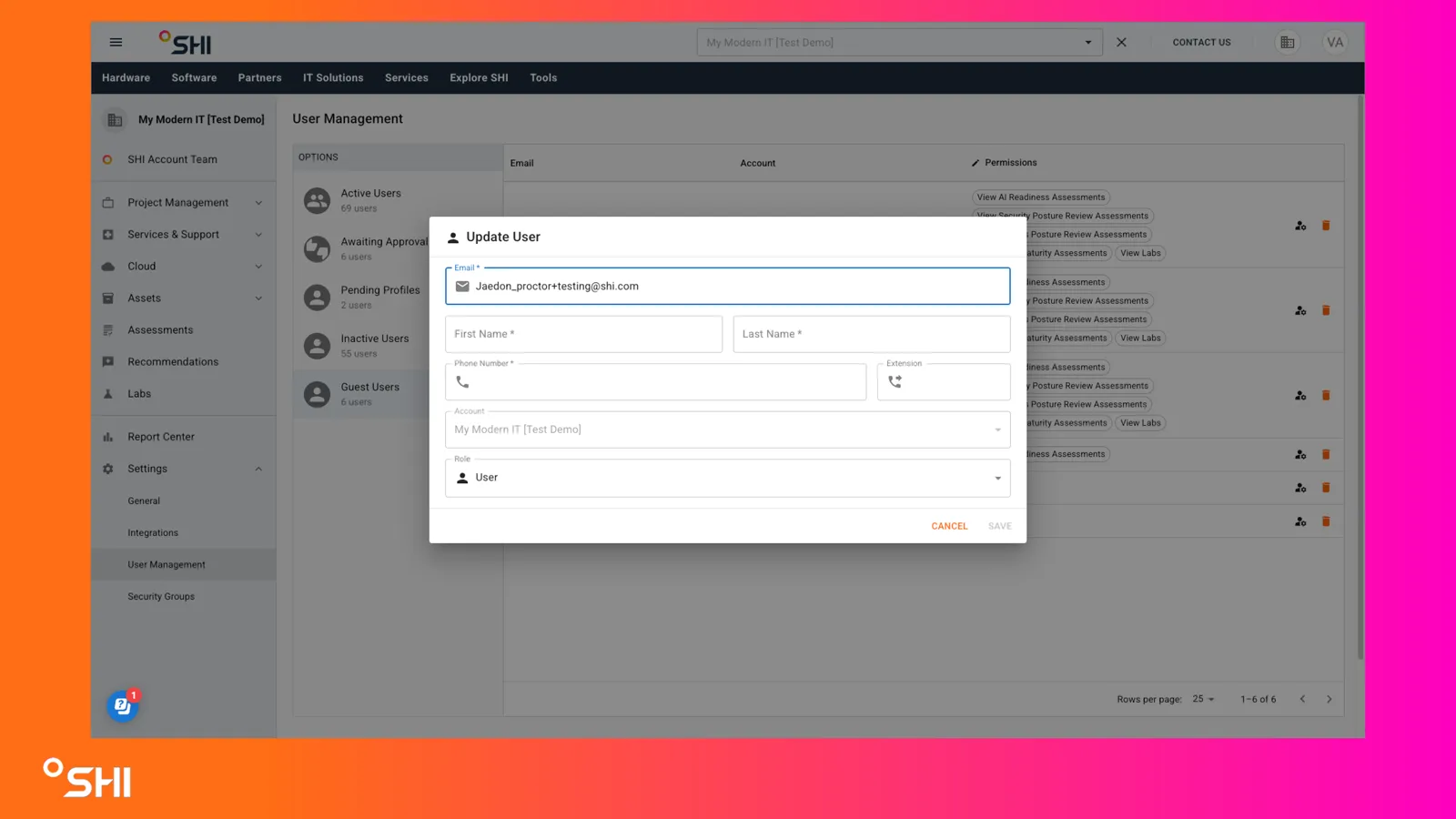This screenshot has width=1456, height=819.
Task: Click the Last Name field
Action: coord(872,334)
